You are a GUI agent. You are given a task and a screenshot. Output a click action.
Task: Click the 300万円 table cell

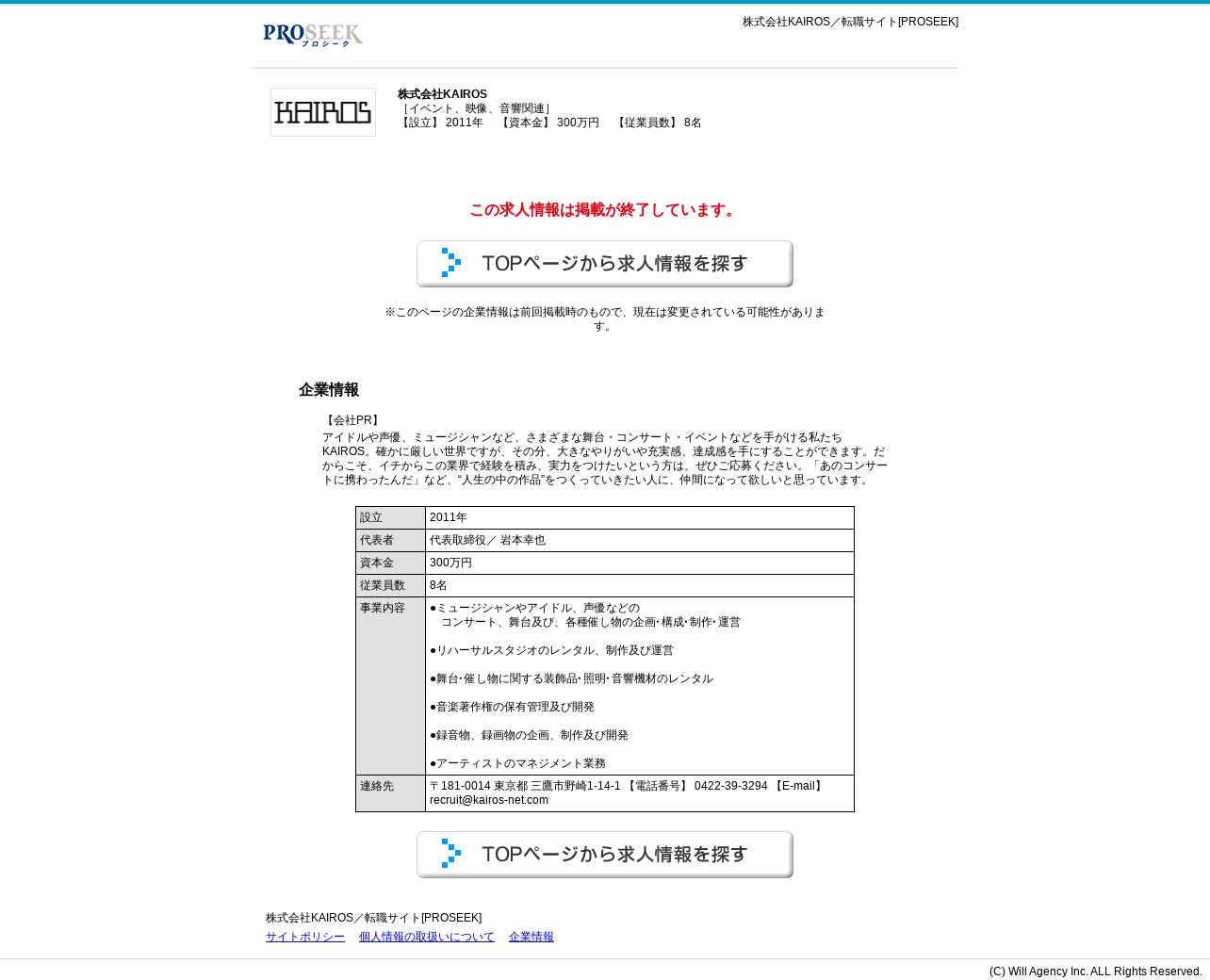pyautogui.click(x=640, y=563)
